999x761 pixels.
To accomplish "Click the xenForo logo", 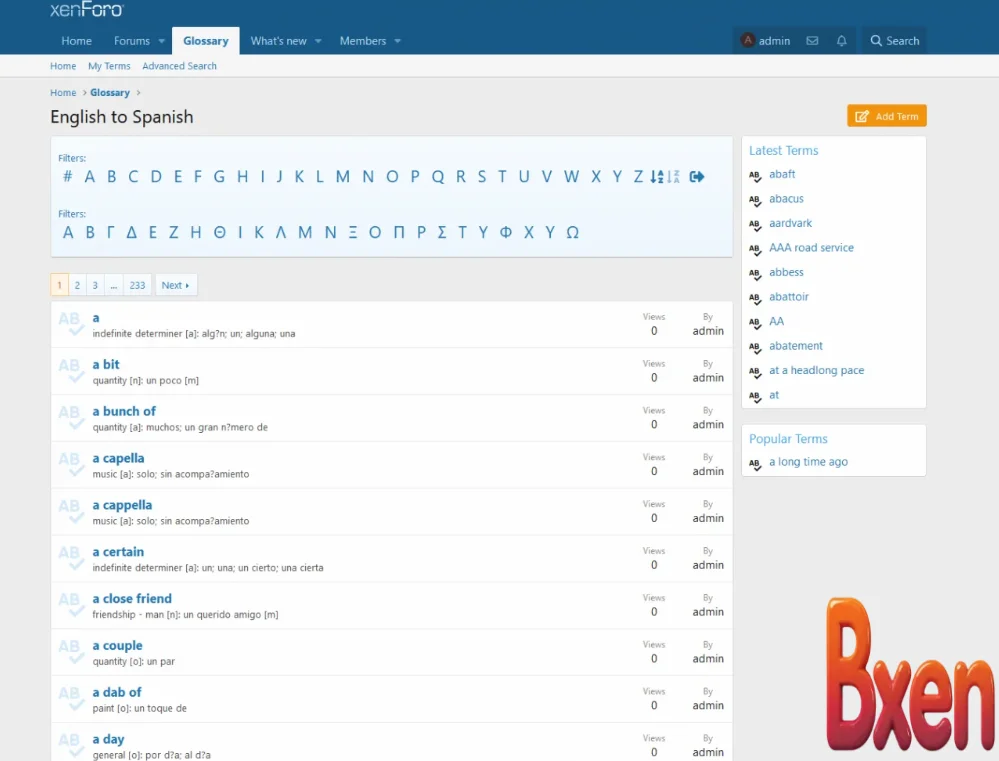I will click(87, 10).
